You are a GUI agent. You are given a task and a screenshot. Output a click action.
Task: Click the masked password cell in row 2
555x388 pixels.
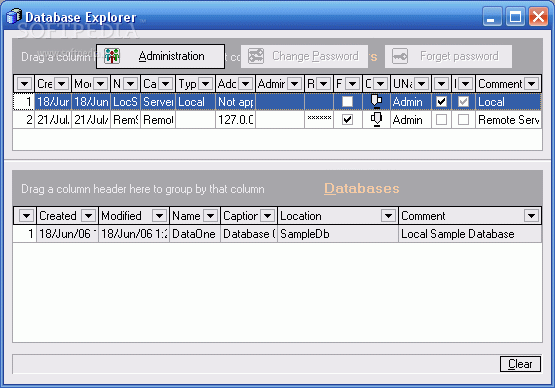click(319, 120)
